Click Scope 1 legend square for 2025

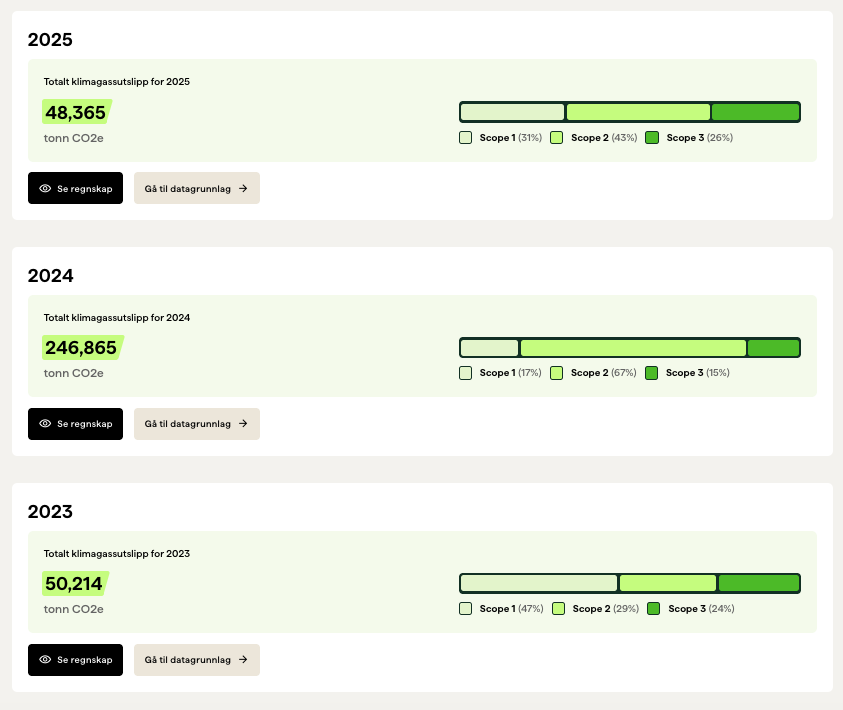click(x=466, y=138)
